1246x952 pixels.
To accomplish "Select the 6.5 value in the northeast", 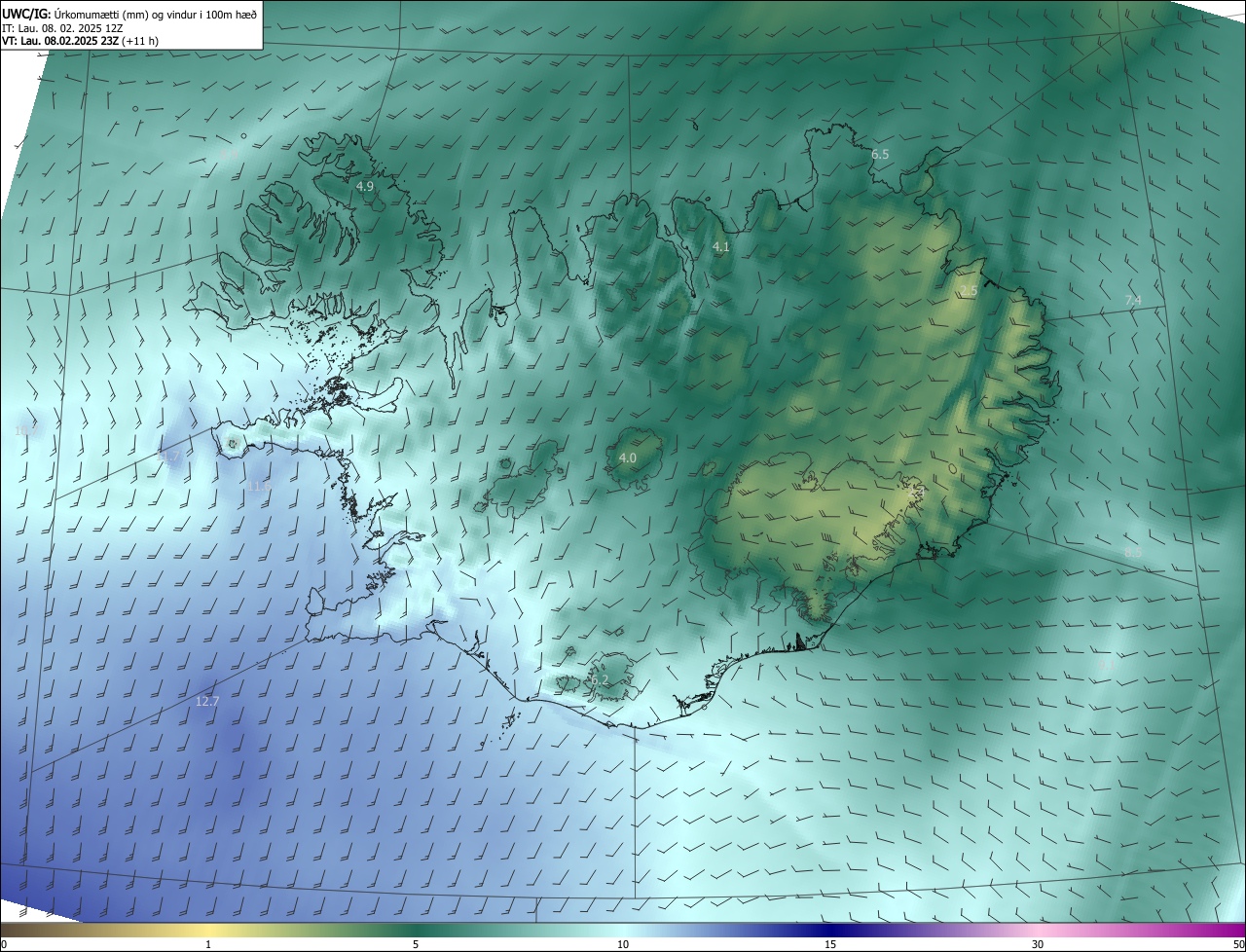I will tap(880, 155).
